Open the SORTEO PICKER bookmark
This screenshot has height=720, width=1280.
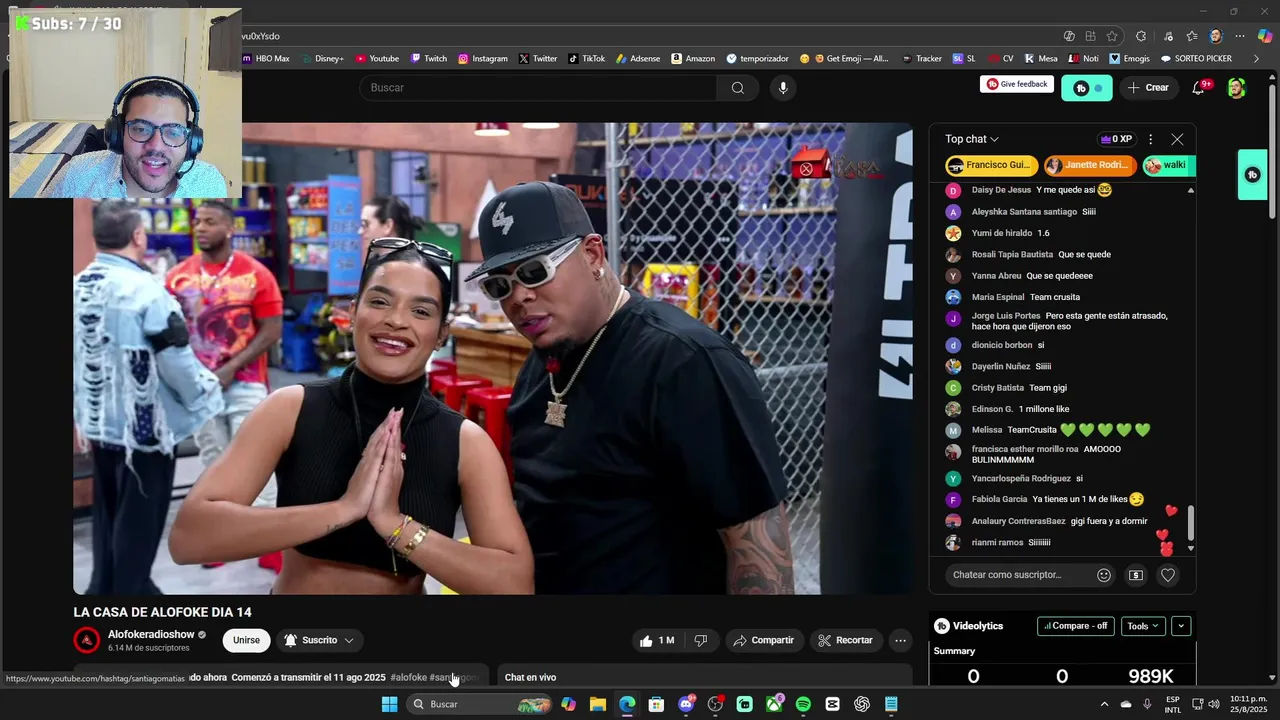coord(1196,59)
